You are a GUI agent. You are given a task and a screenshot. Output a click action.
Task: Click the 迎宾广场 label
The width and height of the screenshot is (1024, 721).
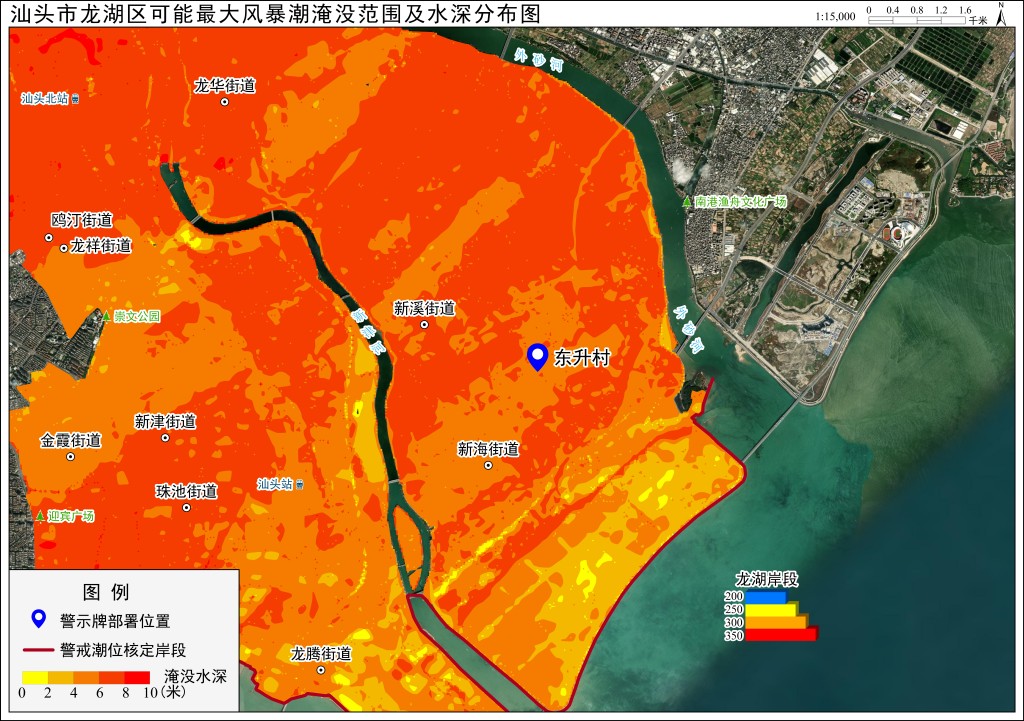[71, 516]
